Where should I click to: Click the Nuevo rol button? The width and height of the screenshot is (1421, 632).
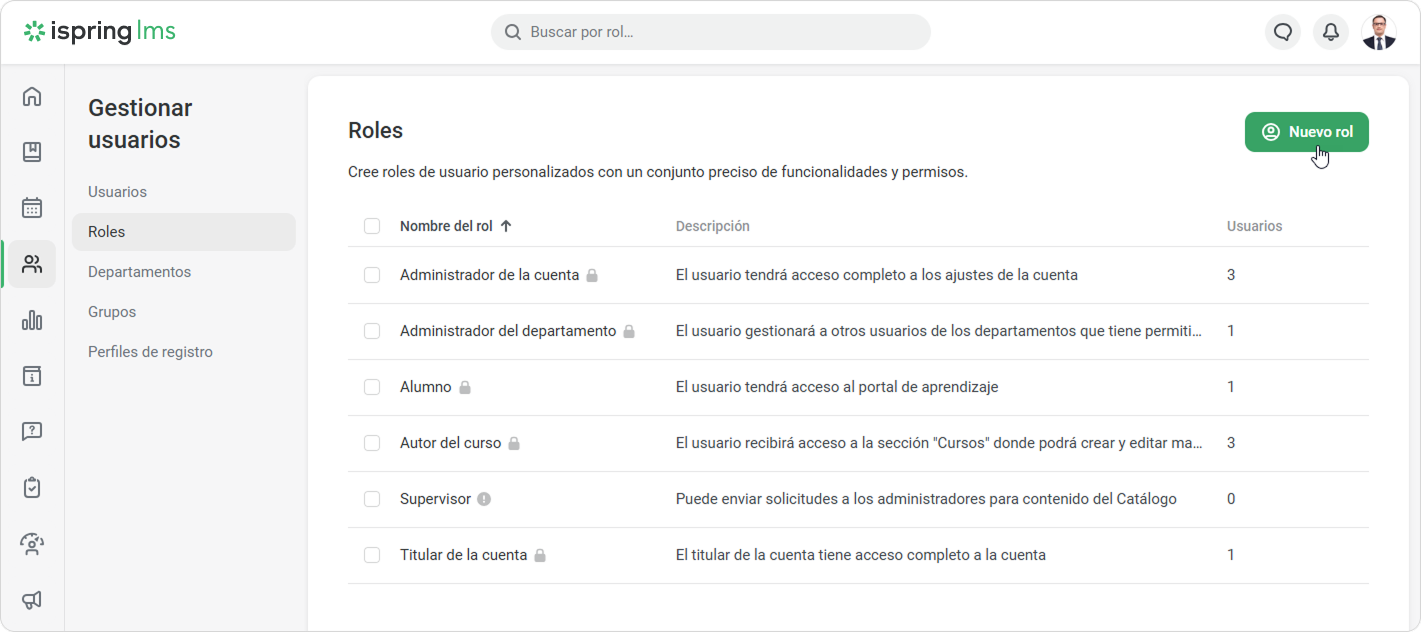(1306, 132)
